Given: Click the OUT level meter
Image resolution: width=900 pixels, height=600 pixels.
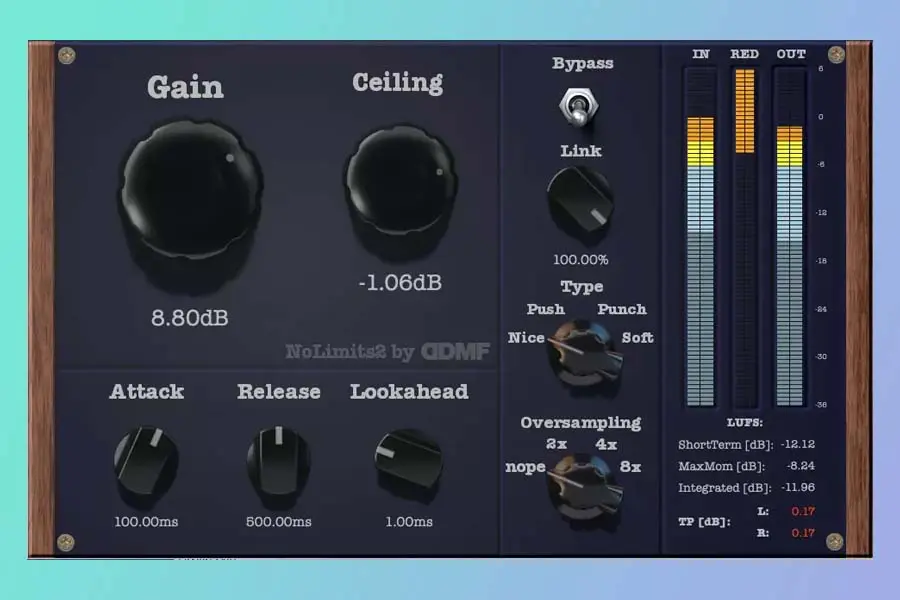Looking at the screenshot, I should [790, 237].
